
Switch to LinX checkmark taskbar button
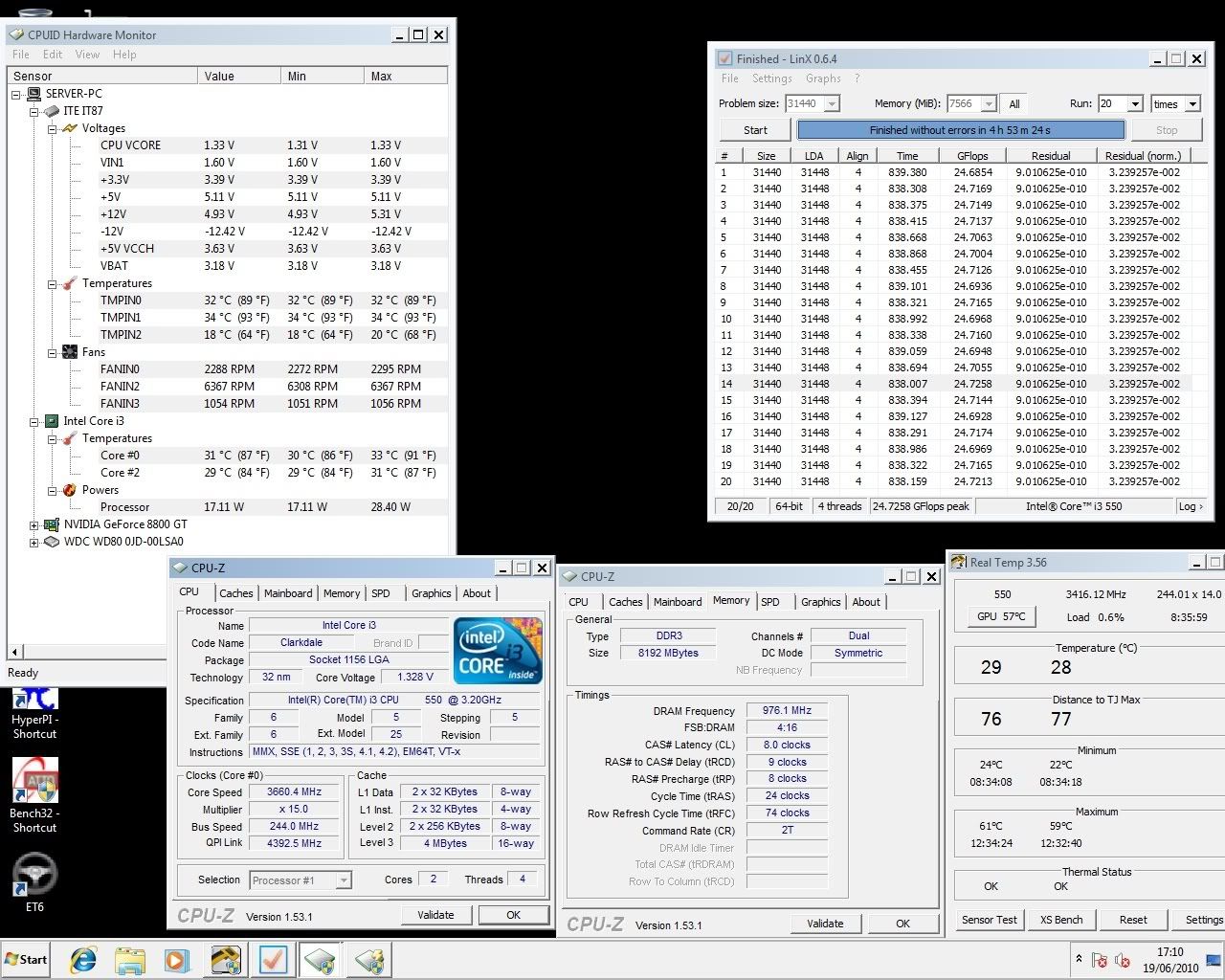point(273,960)
